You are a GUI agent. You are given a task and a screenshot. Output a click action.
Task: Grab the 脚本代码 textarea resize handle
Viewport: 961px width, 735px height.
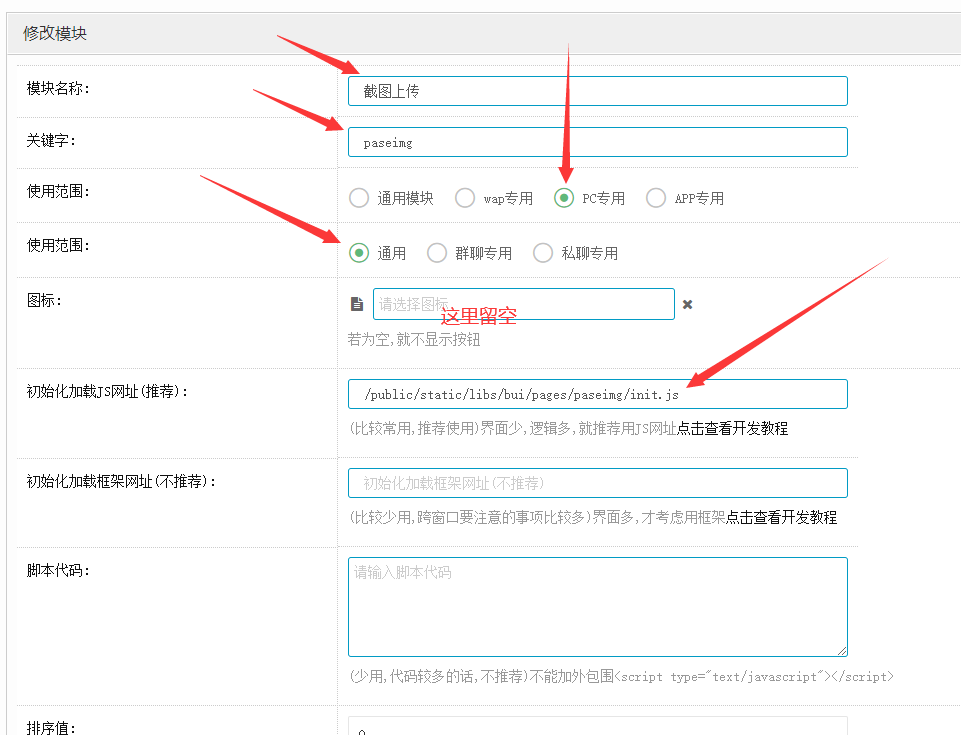pyautogui.click(x=842, y=651)
